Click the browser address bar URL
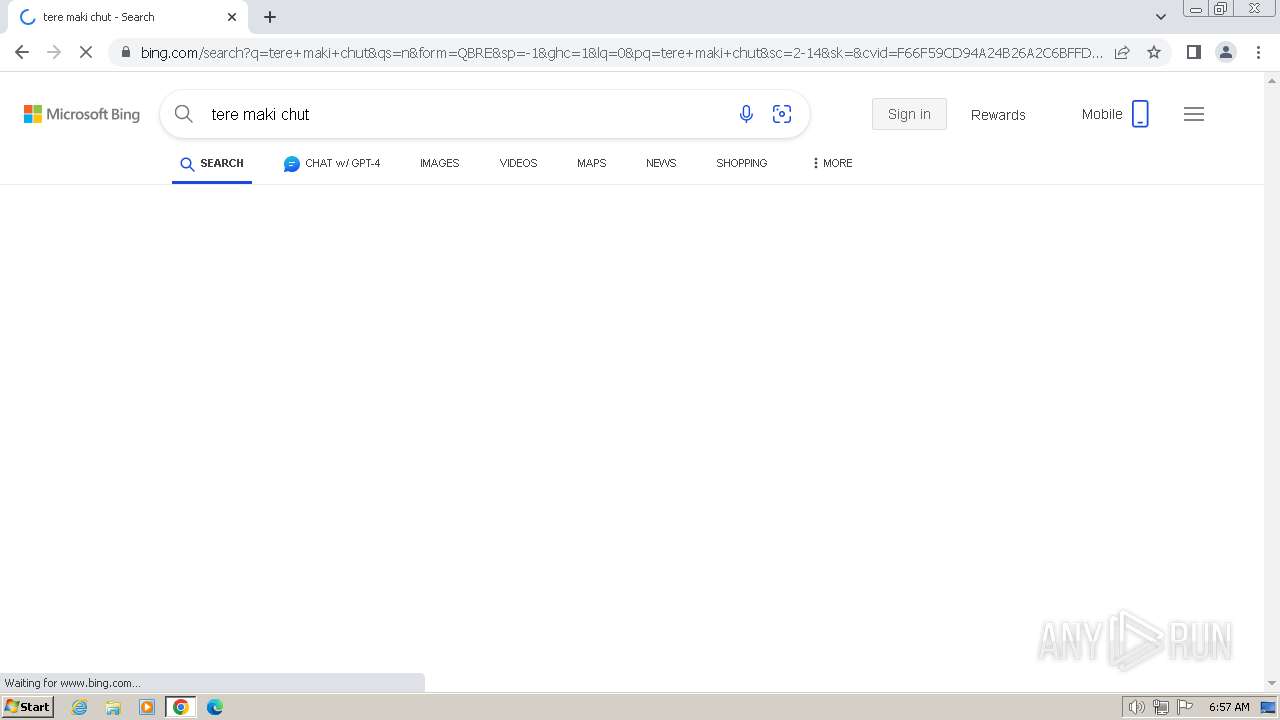Screen dimensions: 1280x720 pyautogui.click(x=622, y=52)
